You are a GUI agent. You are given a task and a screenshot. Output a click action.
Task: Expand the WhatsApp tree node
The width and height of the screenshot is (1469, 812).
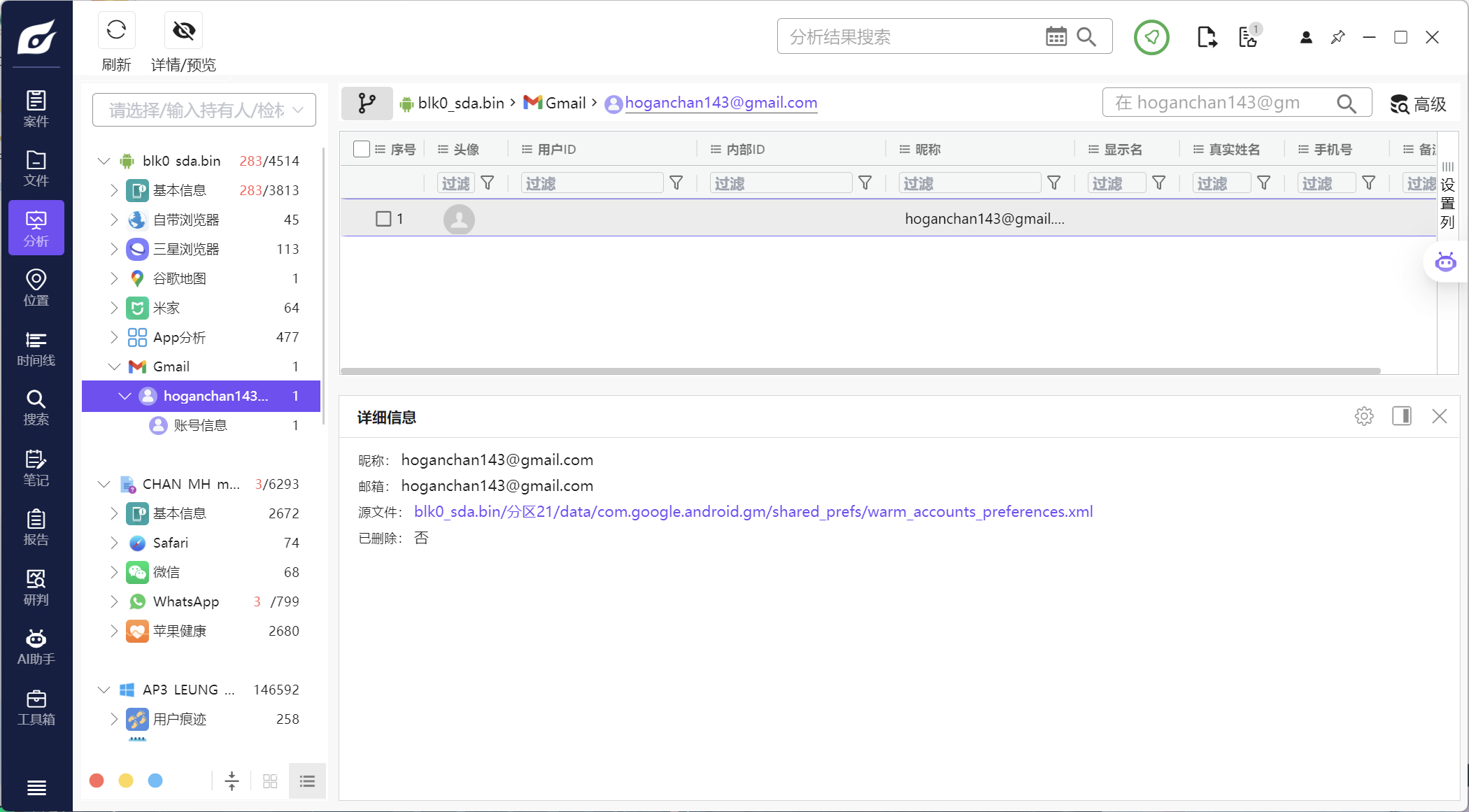click(114, 601)
